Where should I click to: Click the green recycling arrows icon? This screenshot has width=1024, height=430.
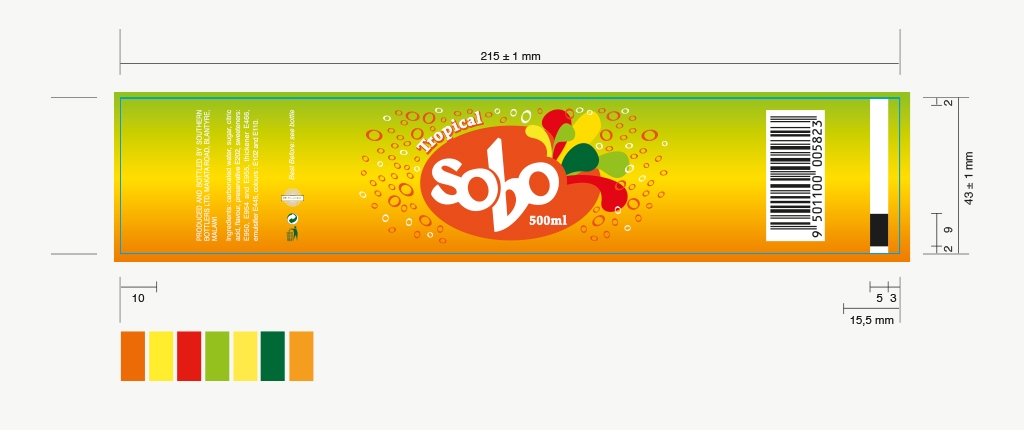point(292,218)
